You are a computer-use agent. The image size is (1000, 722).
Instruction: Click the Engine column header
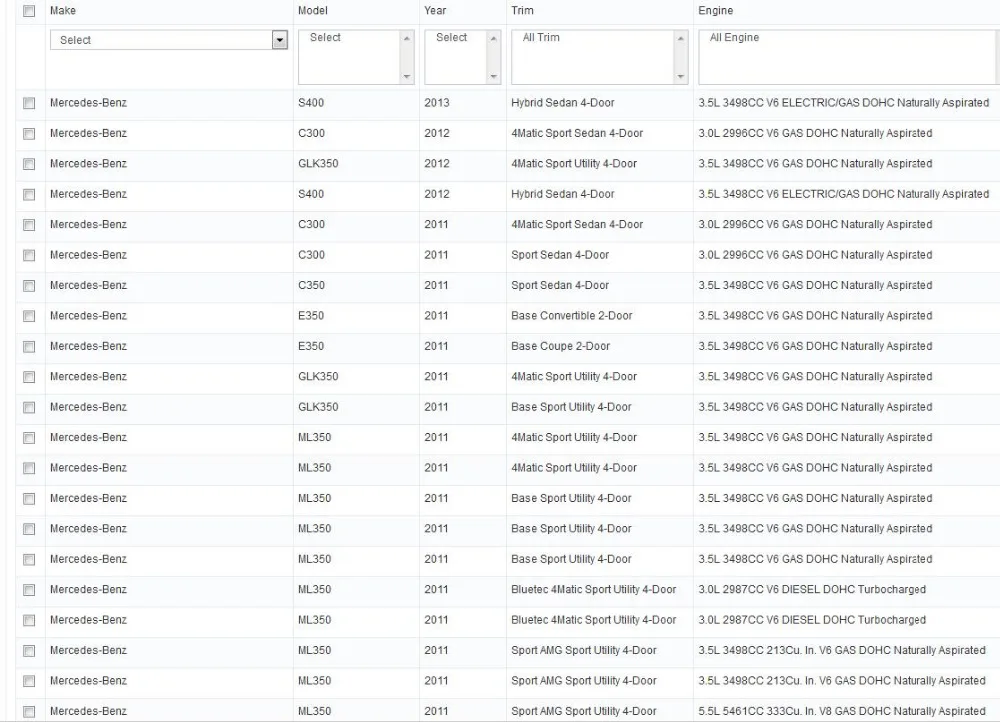click(716, 10)
